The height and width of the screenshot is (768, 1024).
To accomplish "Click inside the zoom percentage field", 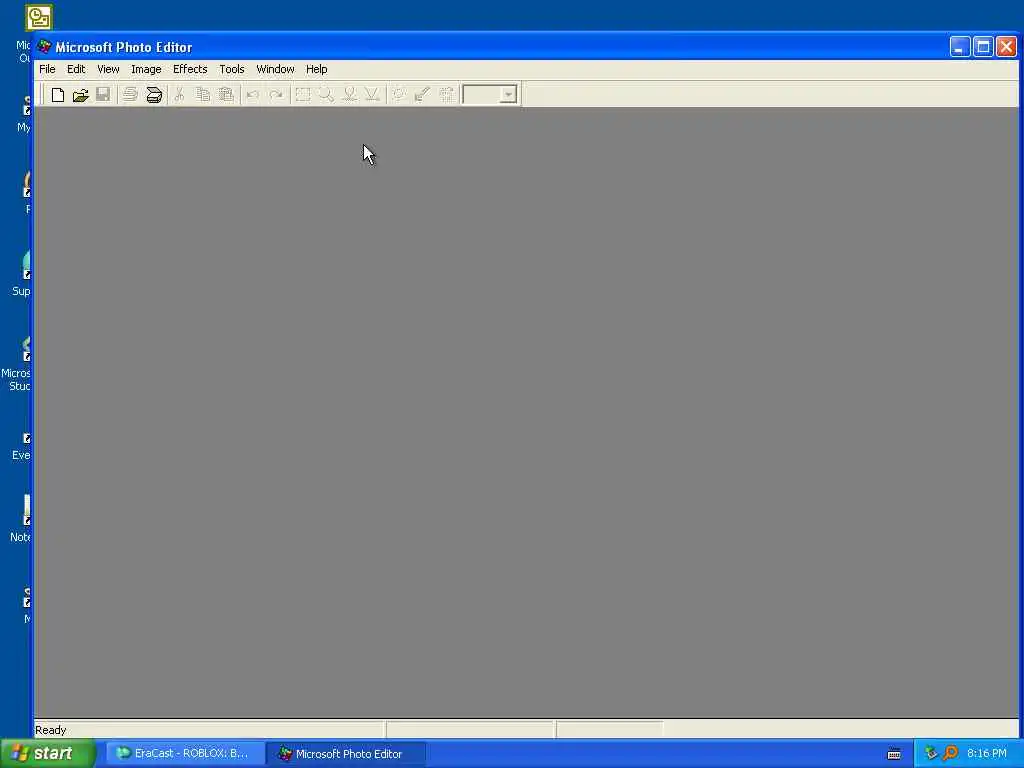I will point(481,95).
